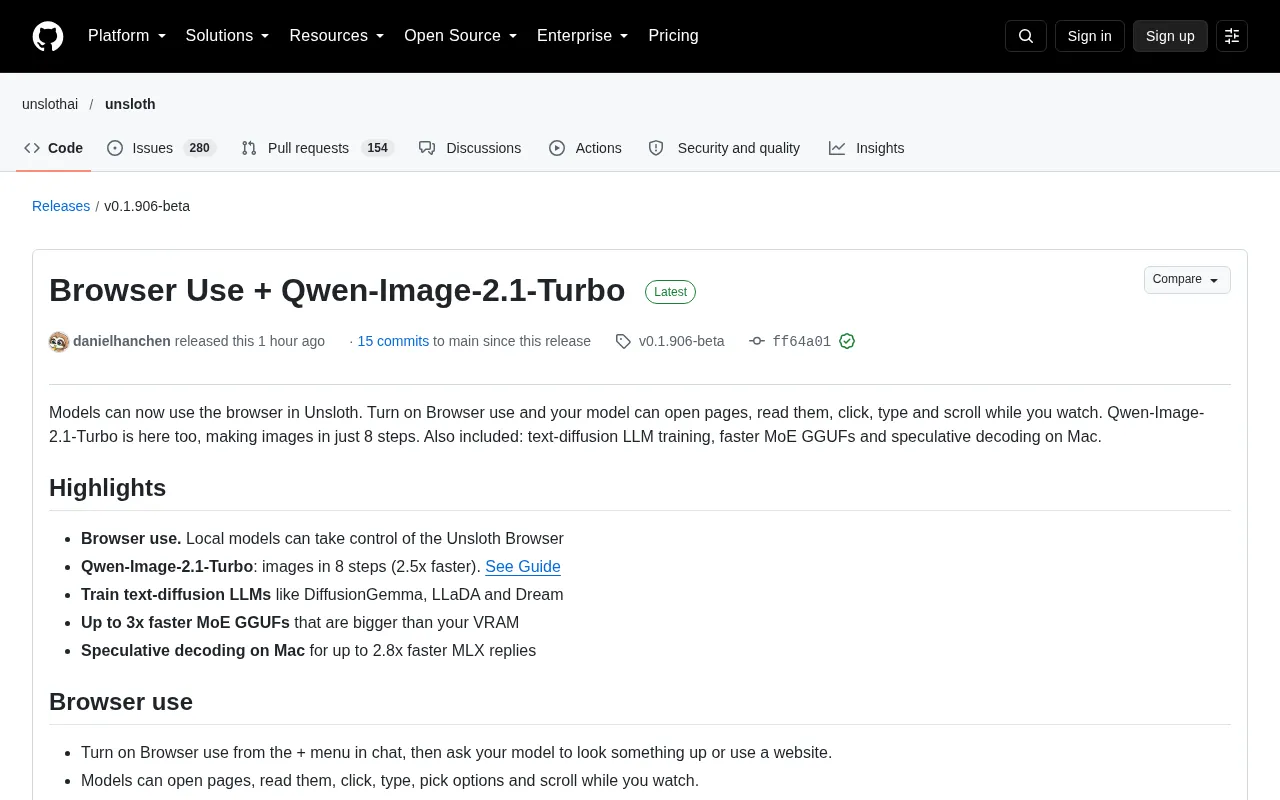The image size is (1280, 800).
Task: Click the Speculative decoding on Mac bullet
Action: [x=308, y=651]
